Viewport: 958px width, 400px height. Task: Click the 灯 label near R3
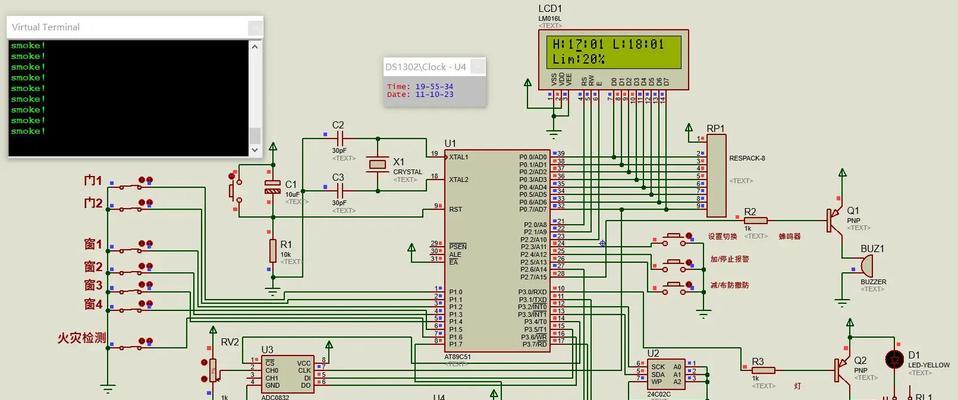(798, 385)
